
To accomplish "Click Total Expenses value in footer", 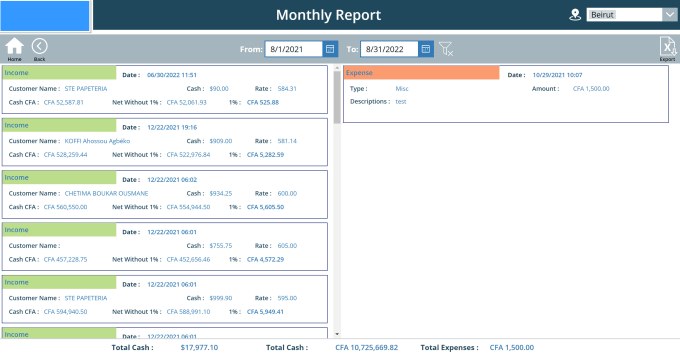I will coord(512,348).
